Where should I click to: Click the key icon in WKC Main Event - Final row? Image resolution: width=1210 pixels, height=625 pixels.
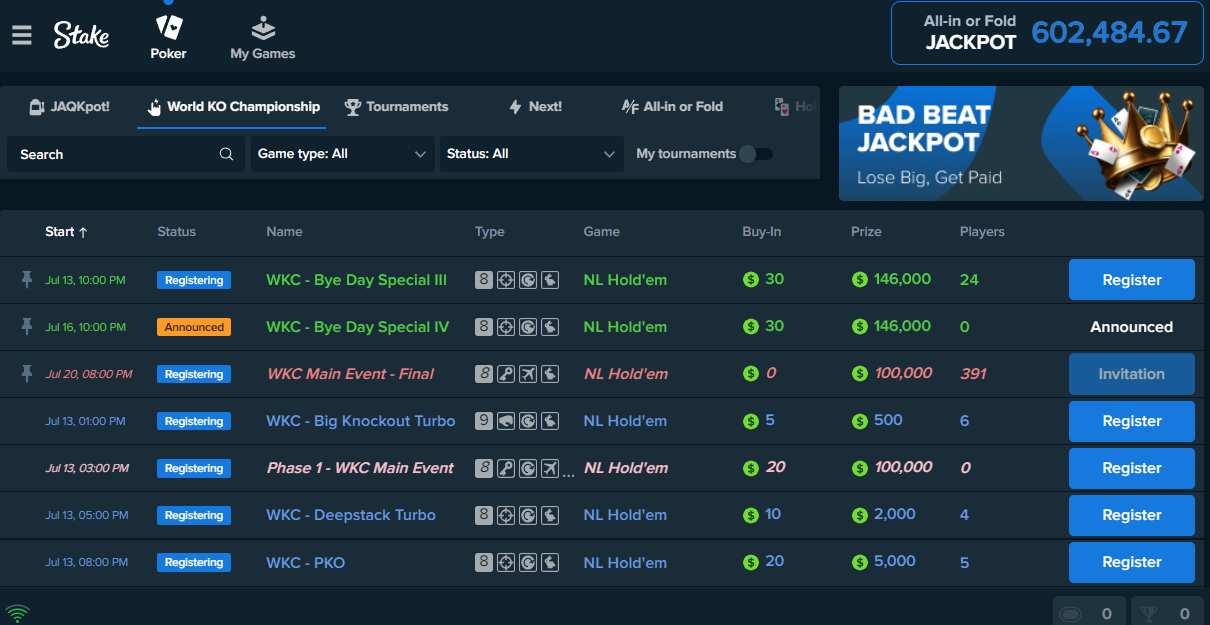point(506,374)
